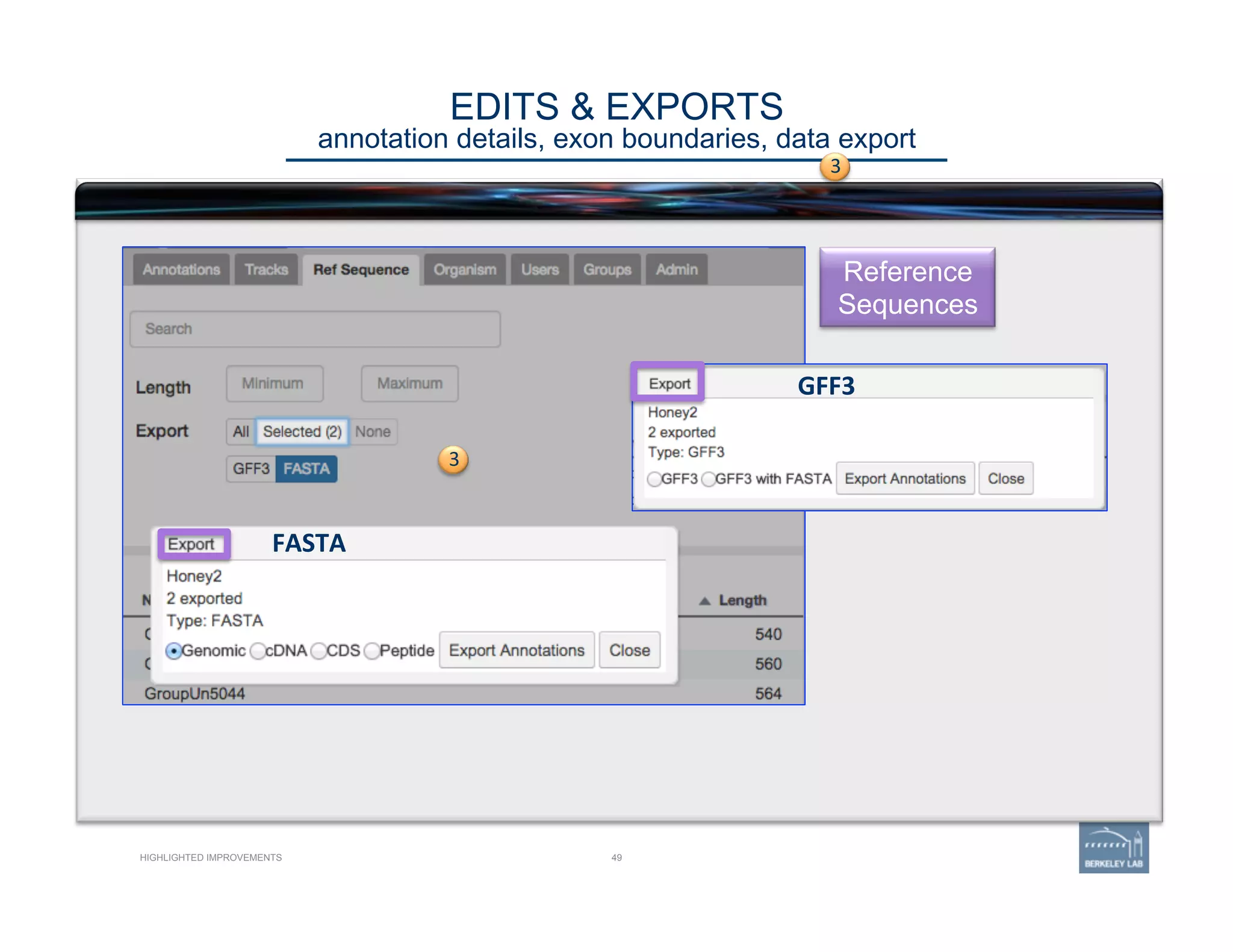Choose Selected (2) for export
The image size is (1233, 952).
302,432
